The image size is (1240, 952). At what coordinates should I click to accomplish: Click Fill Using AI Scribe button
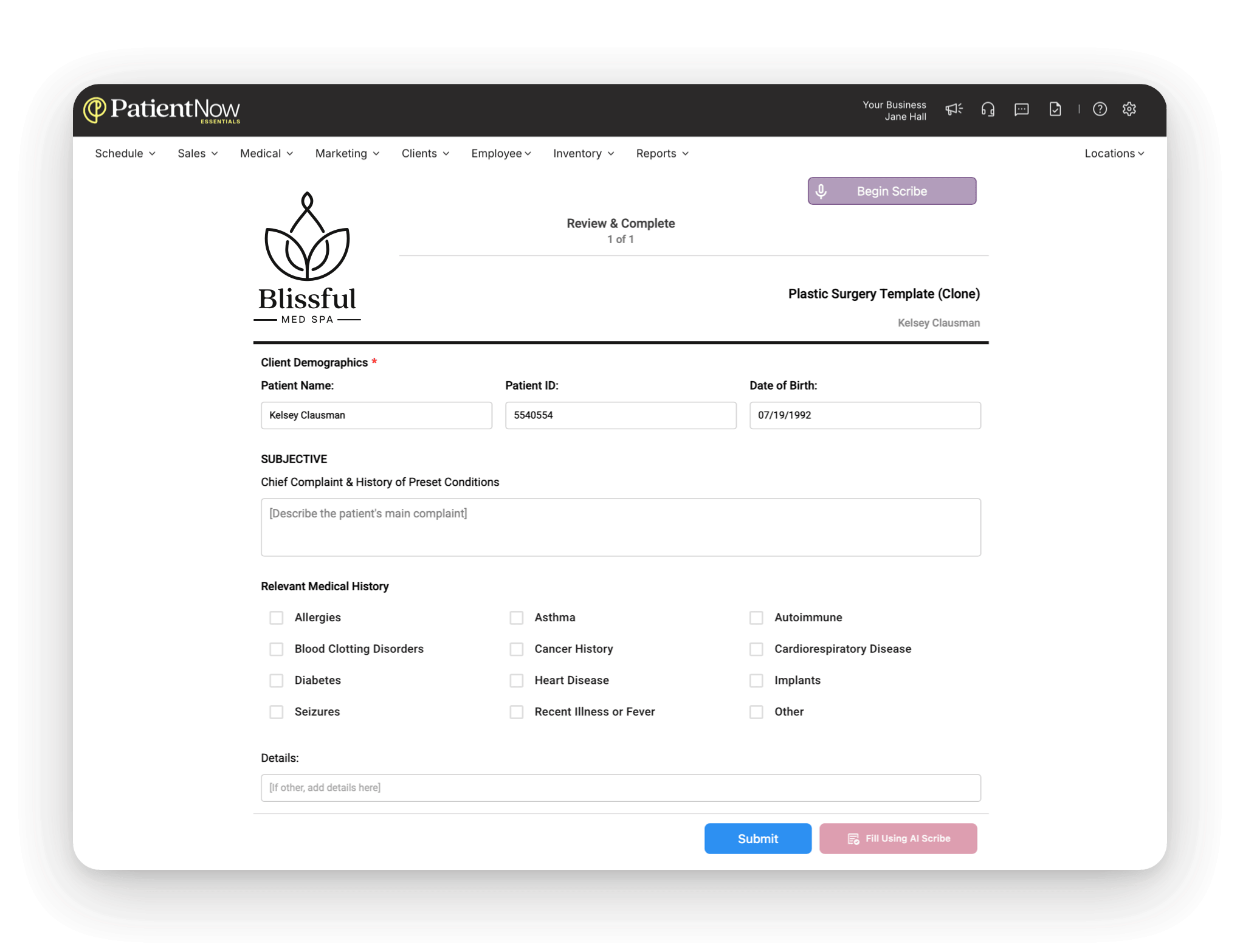[x=898, y=839]
